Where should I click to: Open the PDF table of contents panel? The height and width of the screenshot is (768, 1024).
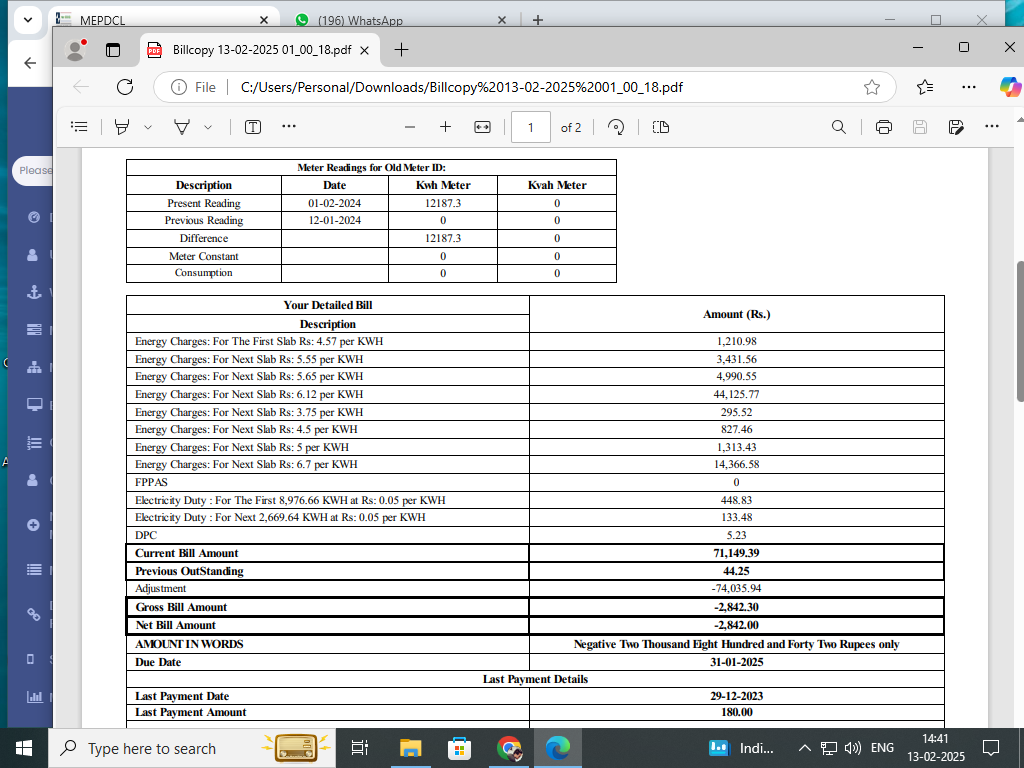pos(80,127)
